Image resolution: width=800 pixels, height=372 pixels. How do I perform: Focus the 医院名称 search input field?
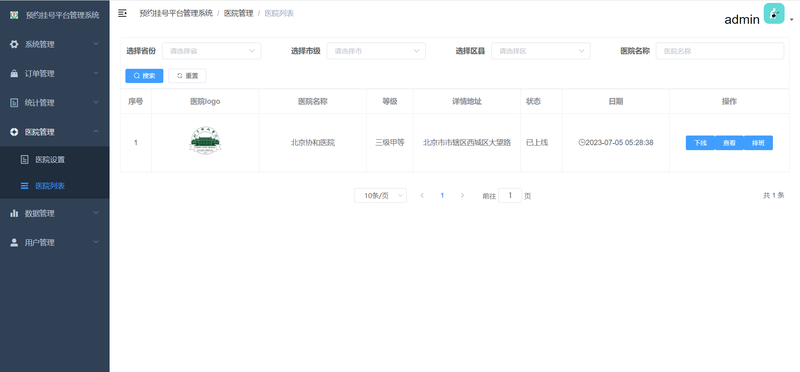[720, 51]
